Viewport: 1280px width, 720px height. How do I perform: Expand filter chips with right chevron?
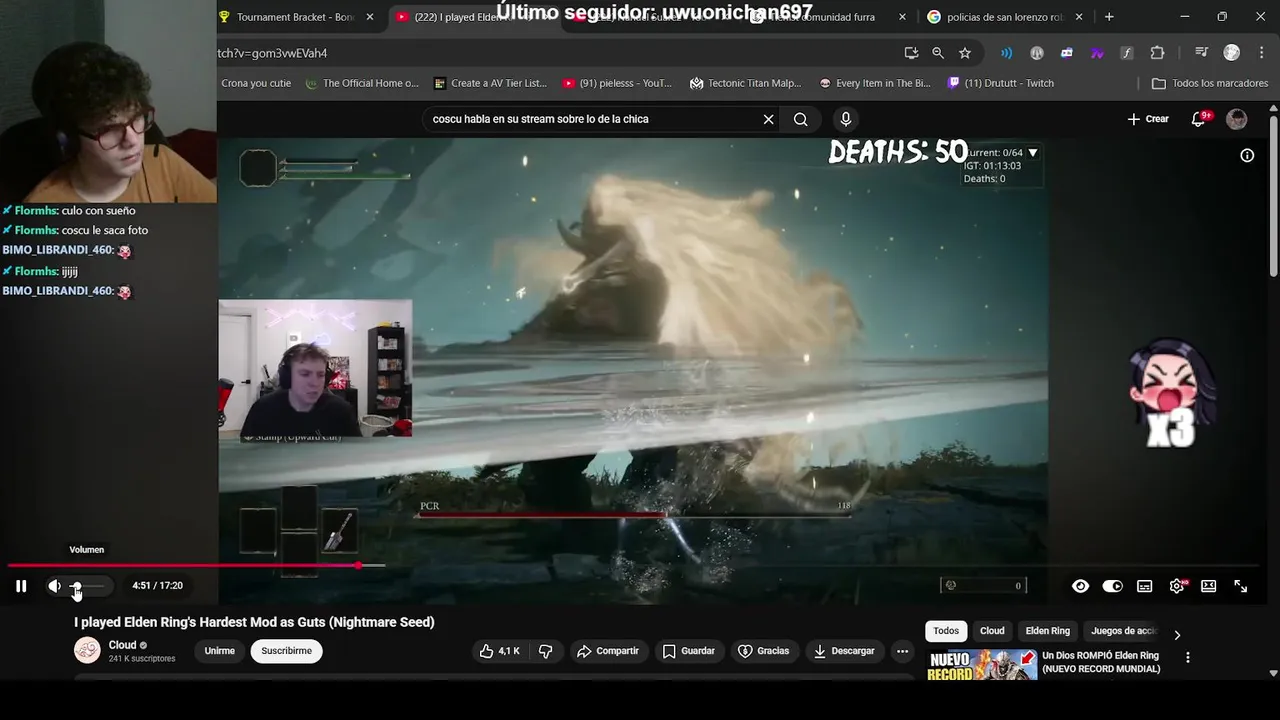pos(1177,634)
